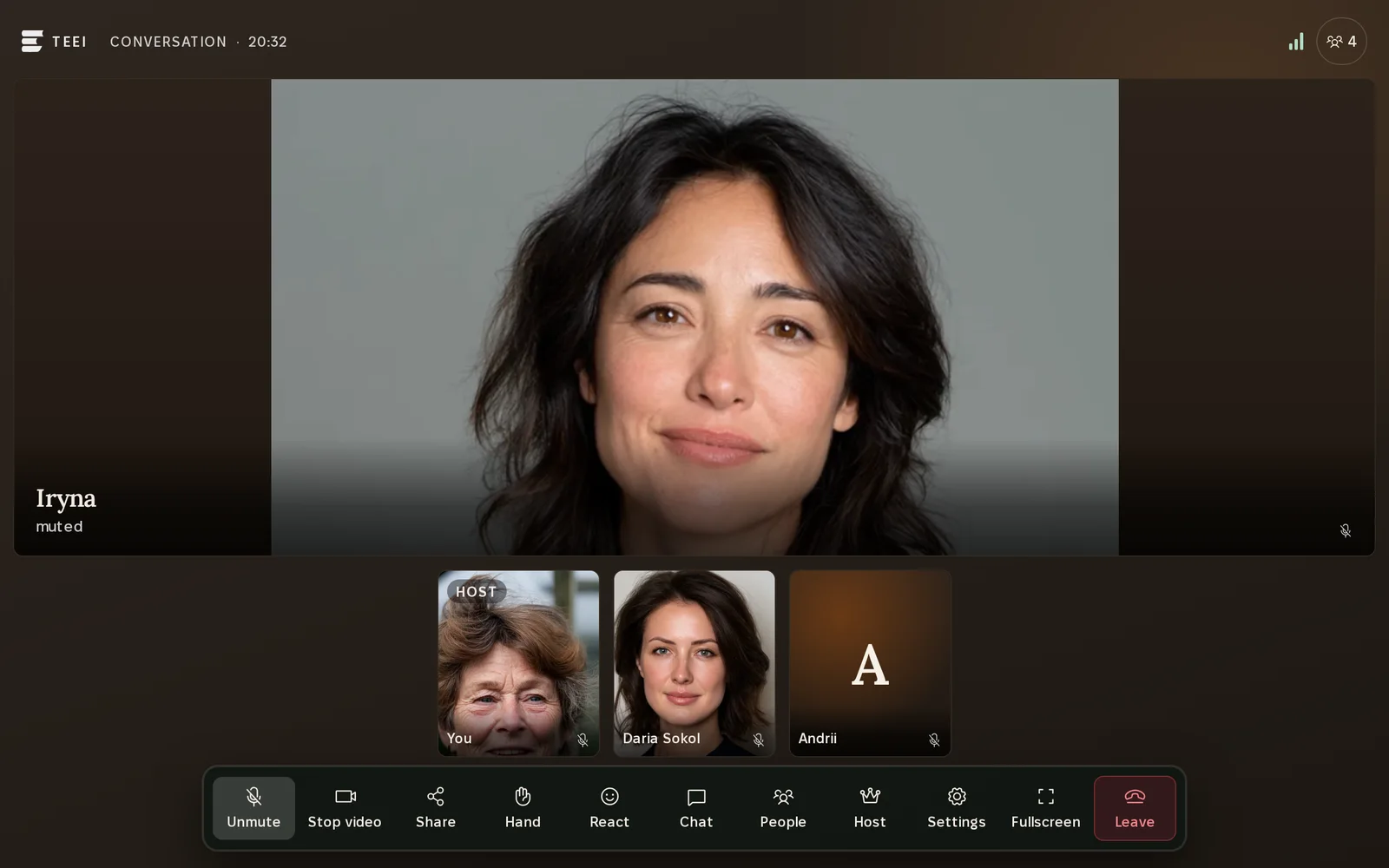Leave the conversation

1135,808
